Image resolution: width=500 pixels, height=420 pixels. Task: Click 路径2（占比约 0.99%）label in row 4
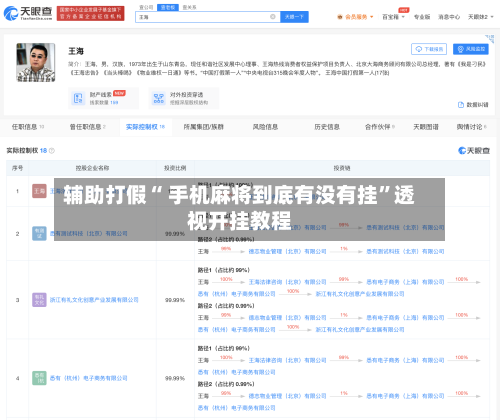(x=226, y=384)
